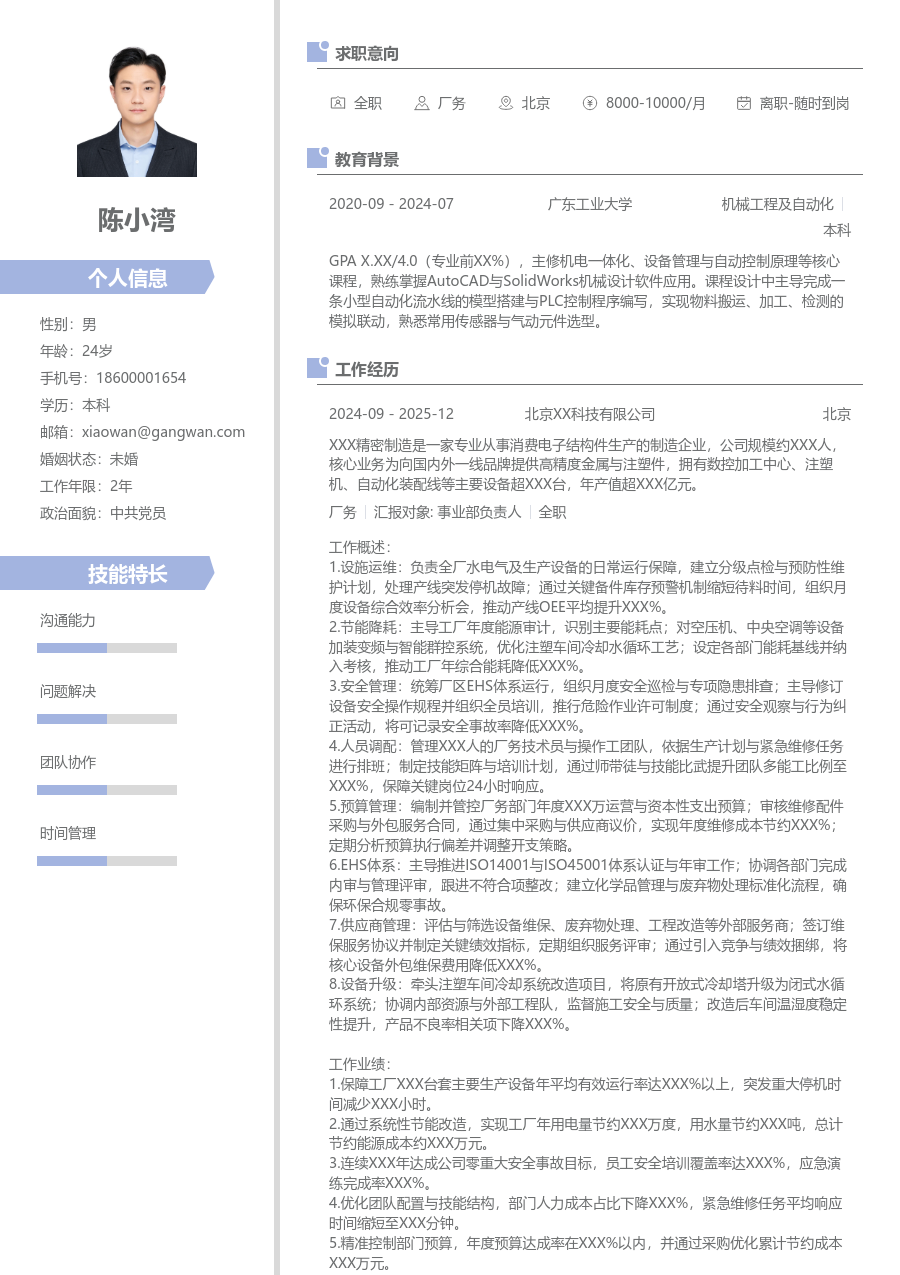Click the profile photo of 陈小湾

click(x=137, y=112)
